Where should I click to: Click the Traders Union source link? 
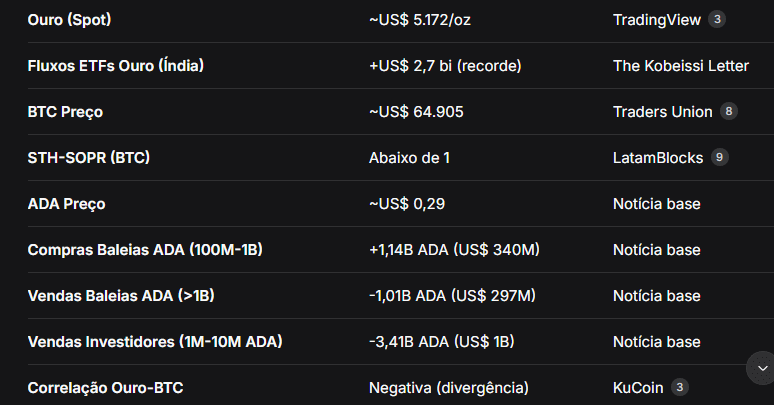click(x=662, y=112)
